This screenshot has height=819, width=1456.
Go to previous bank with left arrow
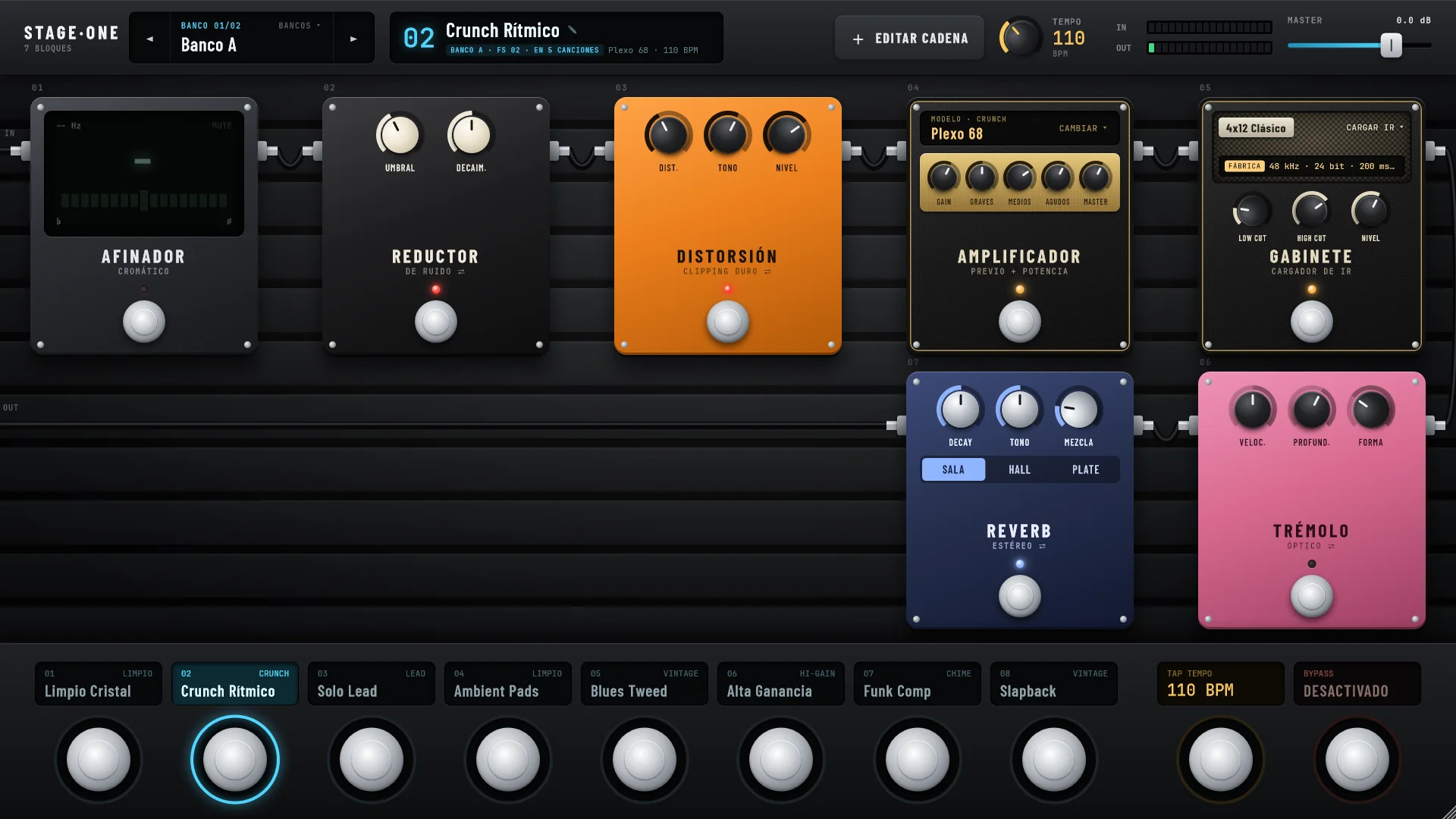tap(149, 39)
